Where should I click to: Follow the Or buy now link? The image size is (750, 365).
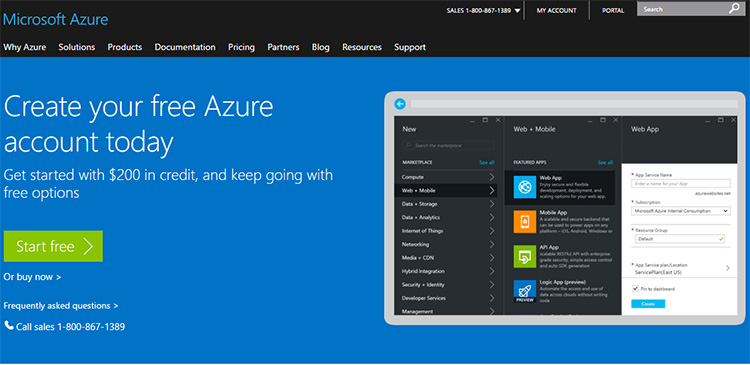click(32, 277)
